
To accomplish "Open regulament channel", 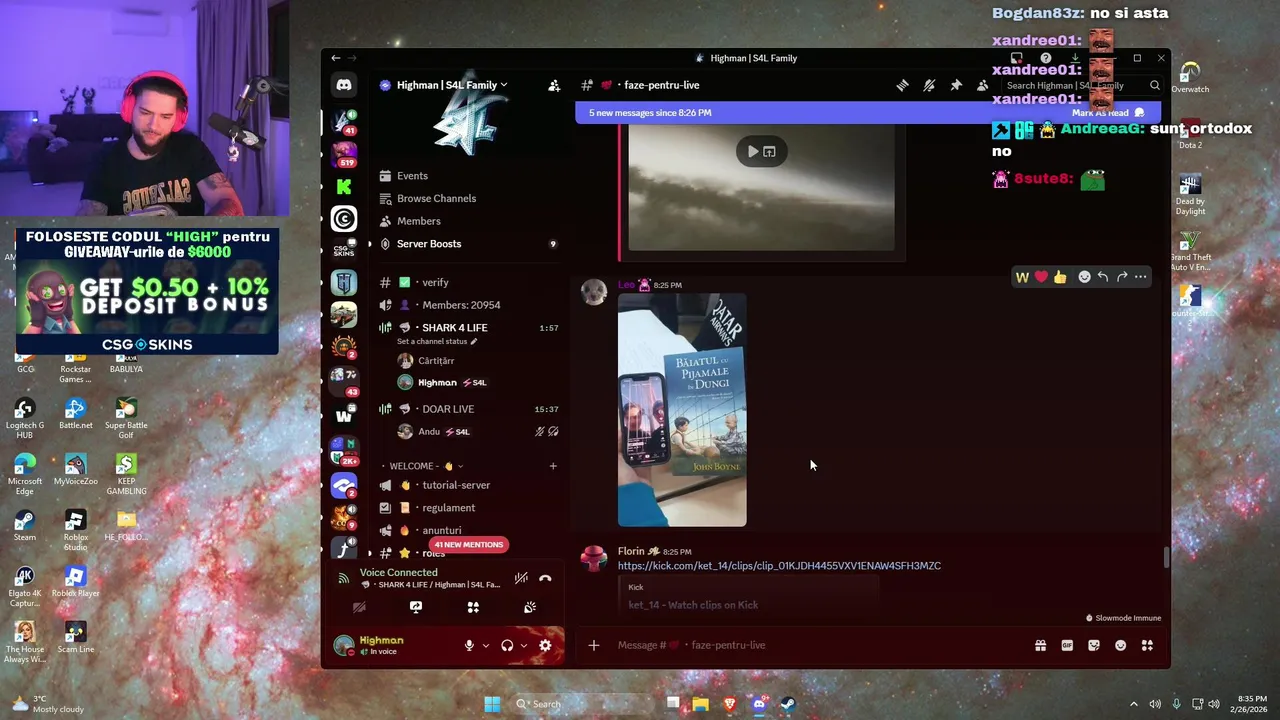I will click(448, 508).
